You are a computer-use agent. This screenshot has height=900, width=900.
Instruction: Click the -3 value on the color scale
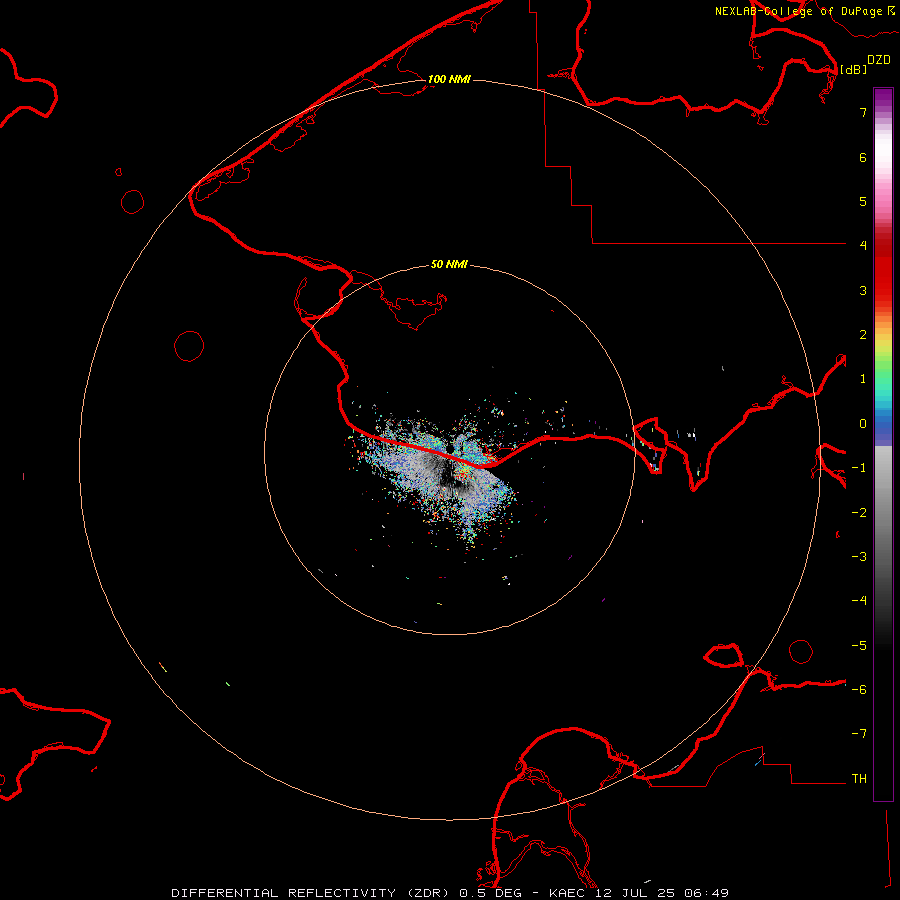(859, 557)
